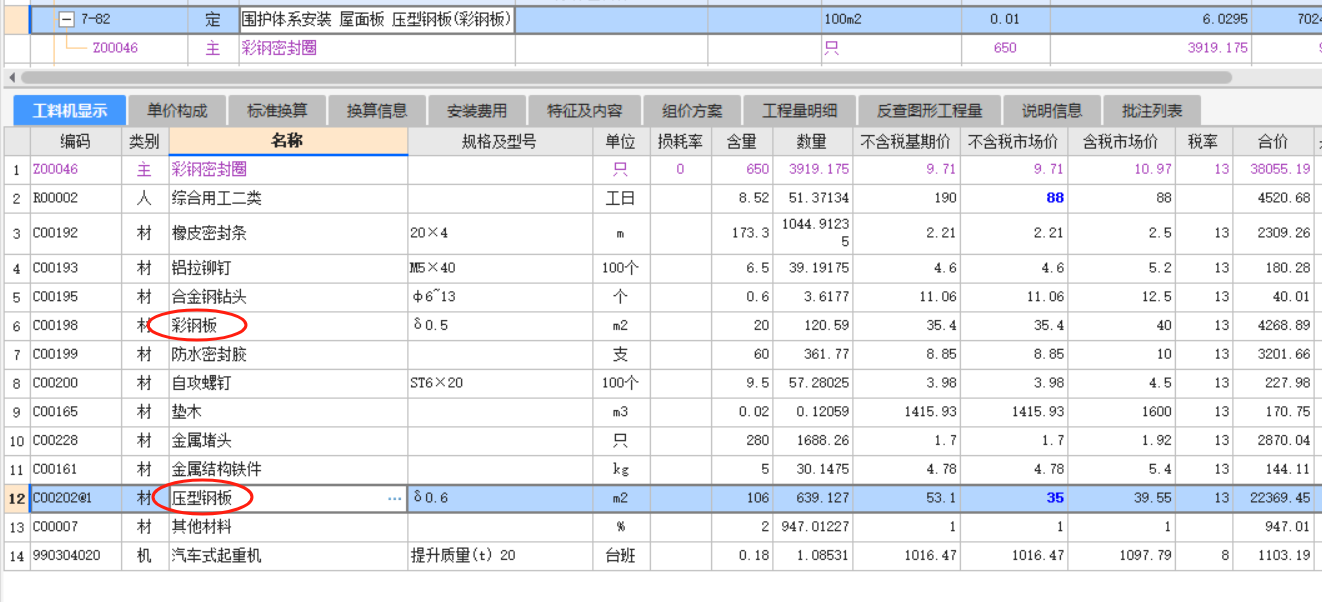The width and height of the screenshot is (1322, 602).
Task: Click 合价 value 22369.45
Action: [1274, 498]
